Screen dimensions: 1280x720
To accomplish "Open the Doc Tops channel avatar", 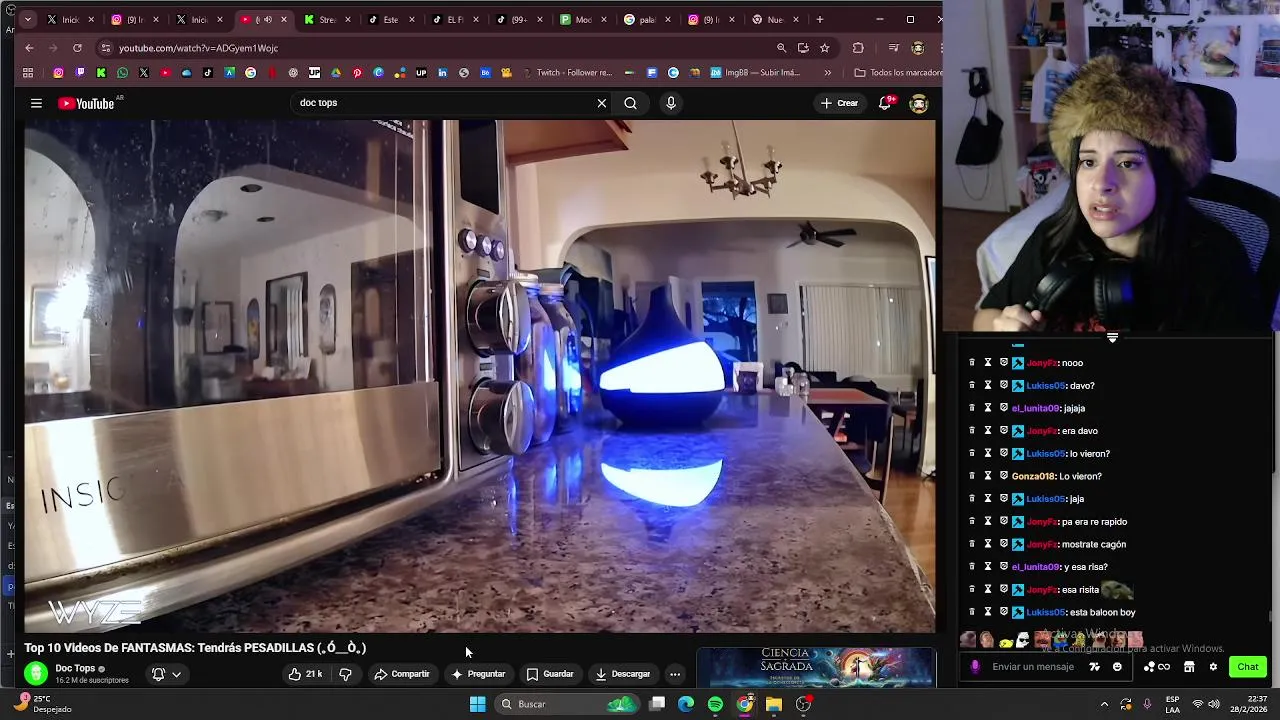I will (36, 674).
